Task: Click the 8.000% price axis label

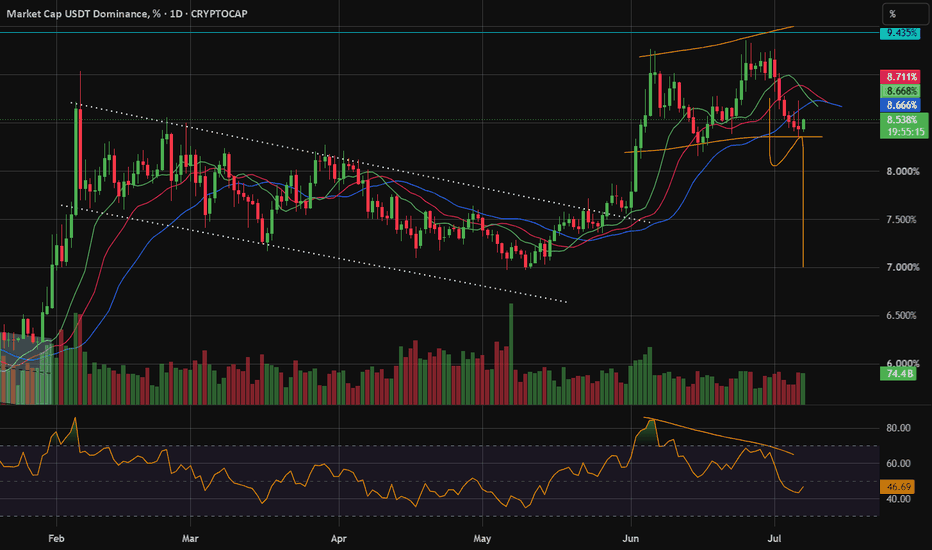Action: 902,171
